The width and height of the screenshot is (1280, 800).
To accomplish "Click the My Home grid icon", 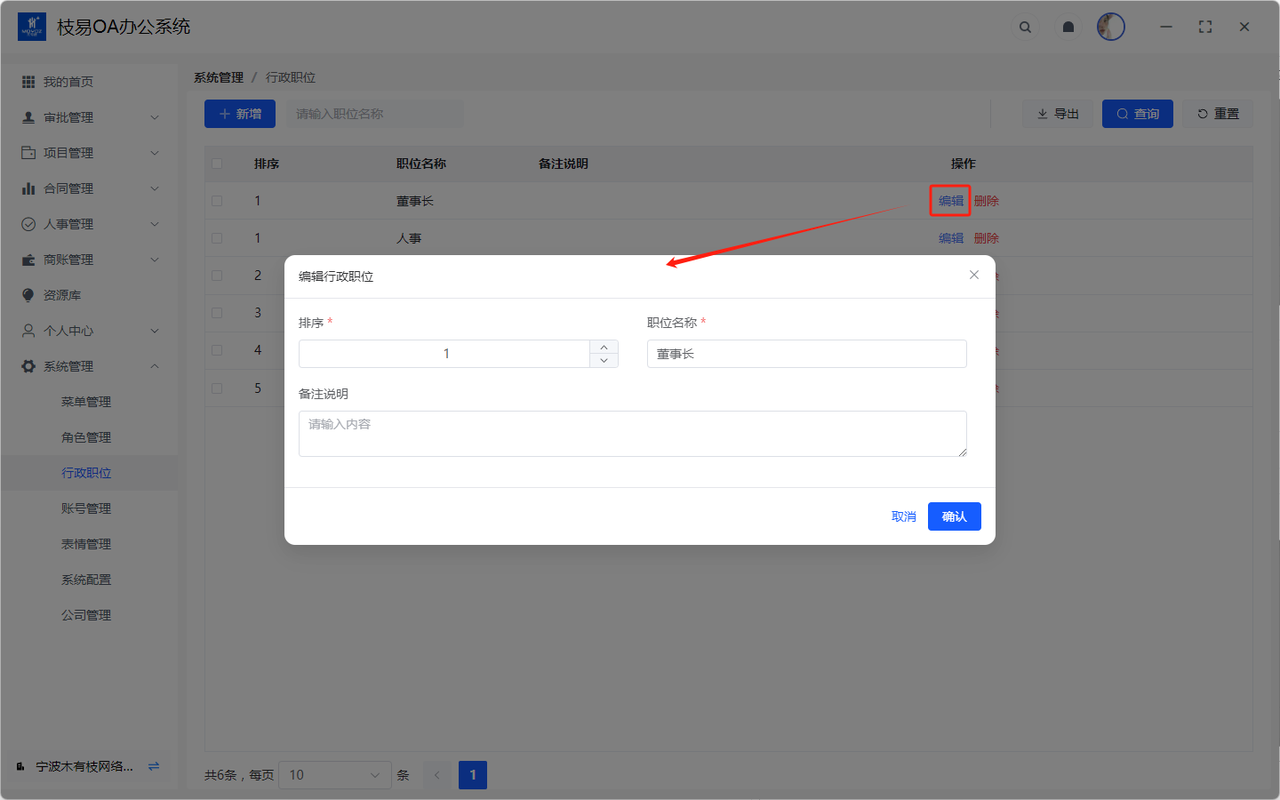I will click(28, 82).
